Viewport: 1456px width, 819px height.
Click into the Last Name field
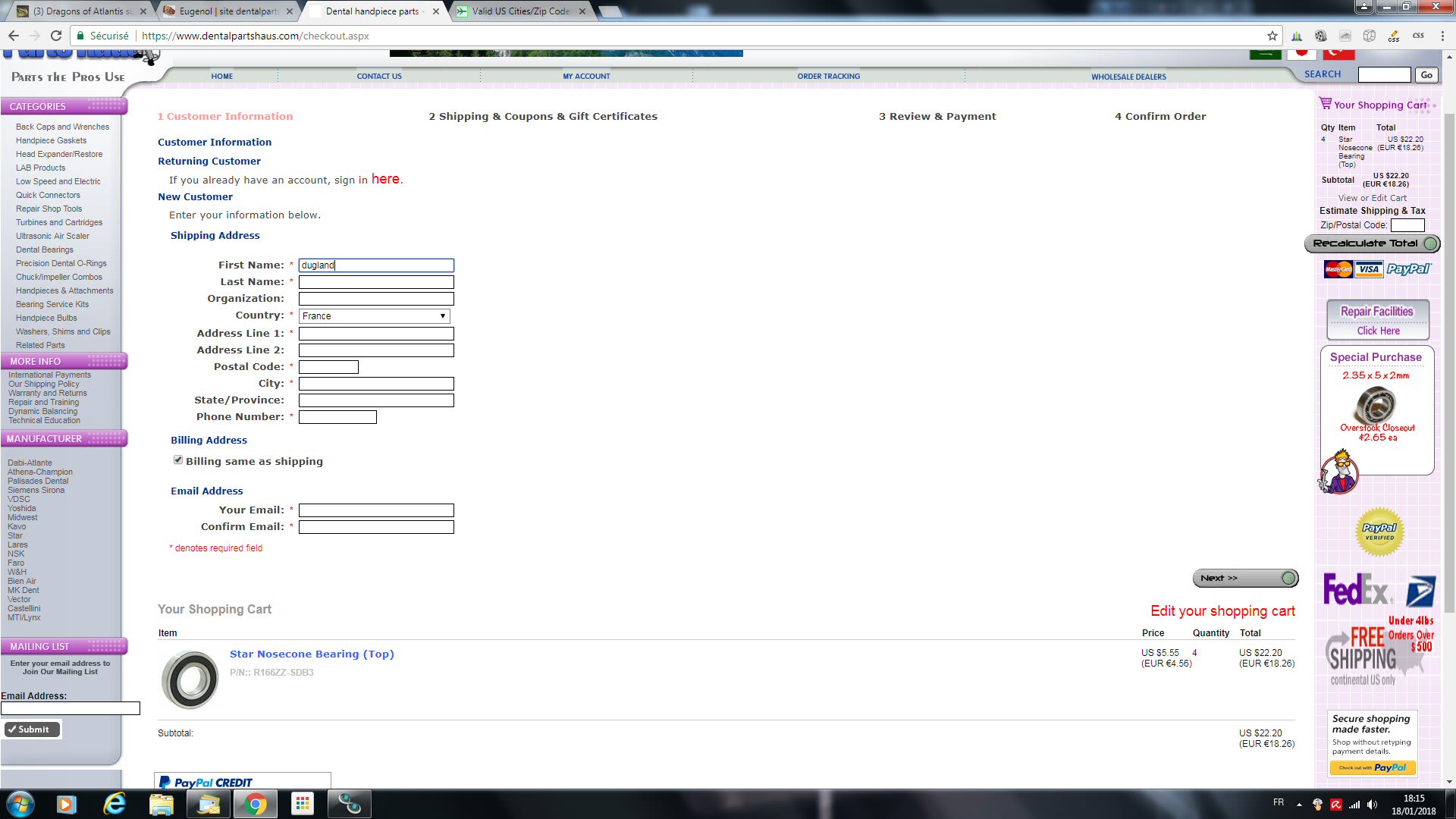[376, 282]
